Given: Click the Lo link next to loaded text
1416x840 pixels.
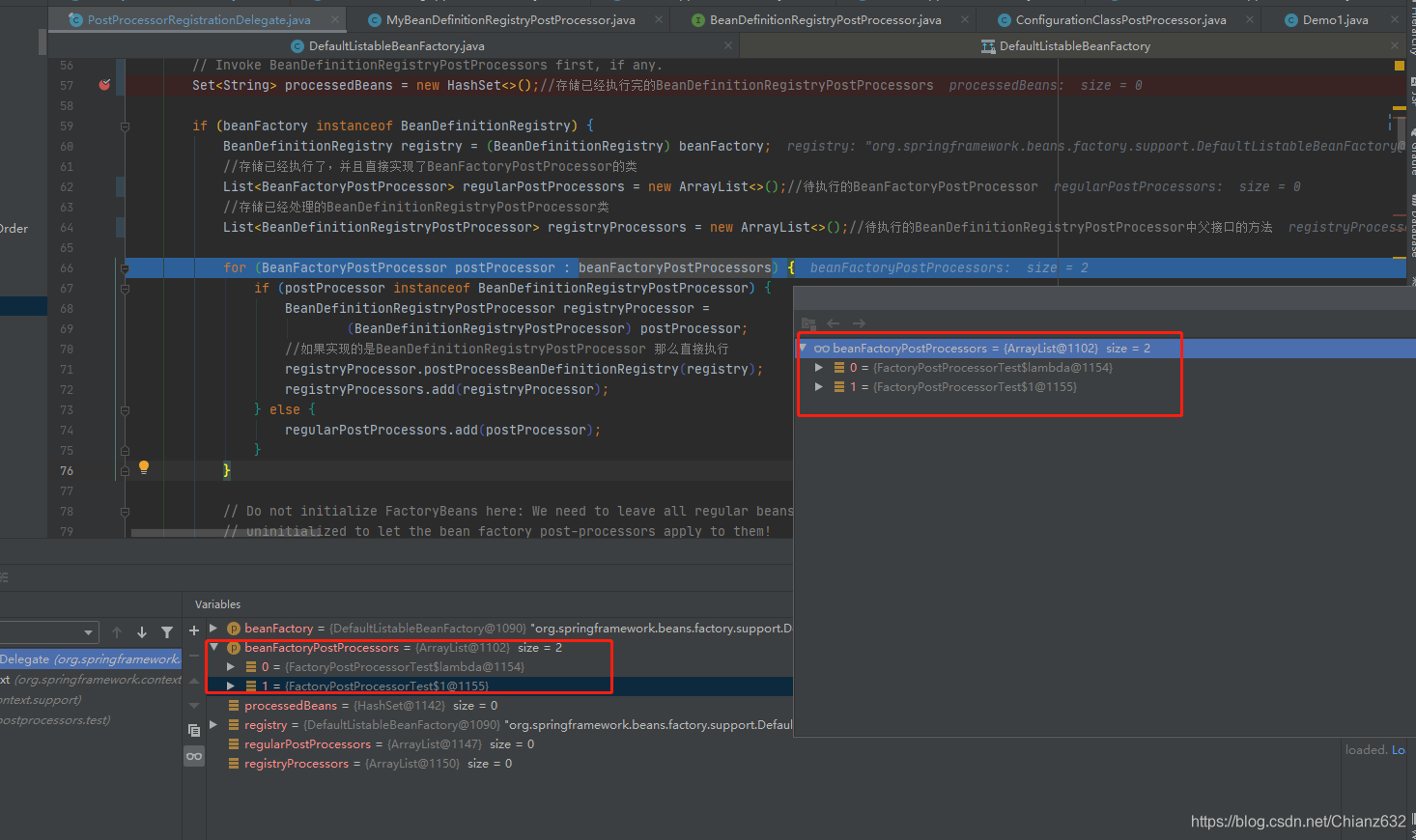Looking at the screenshot, I should 1398,750.
